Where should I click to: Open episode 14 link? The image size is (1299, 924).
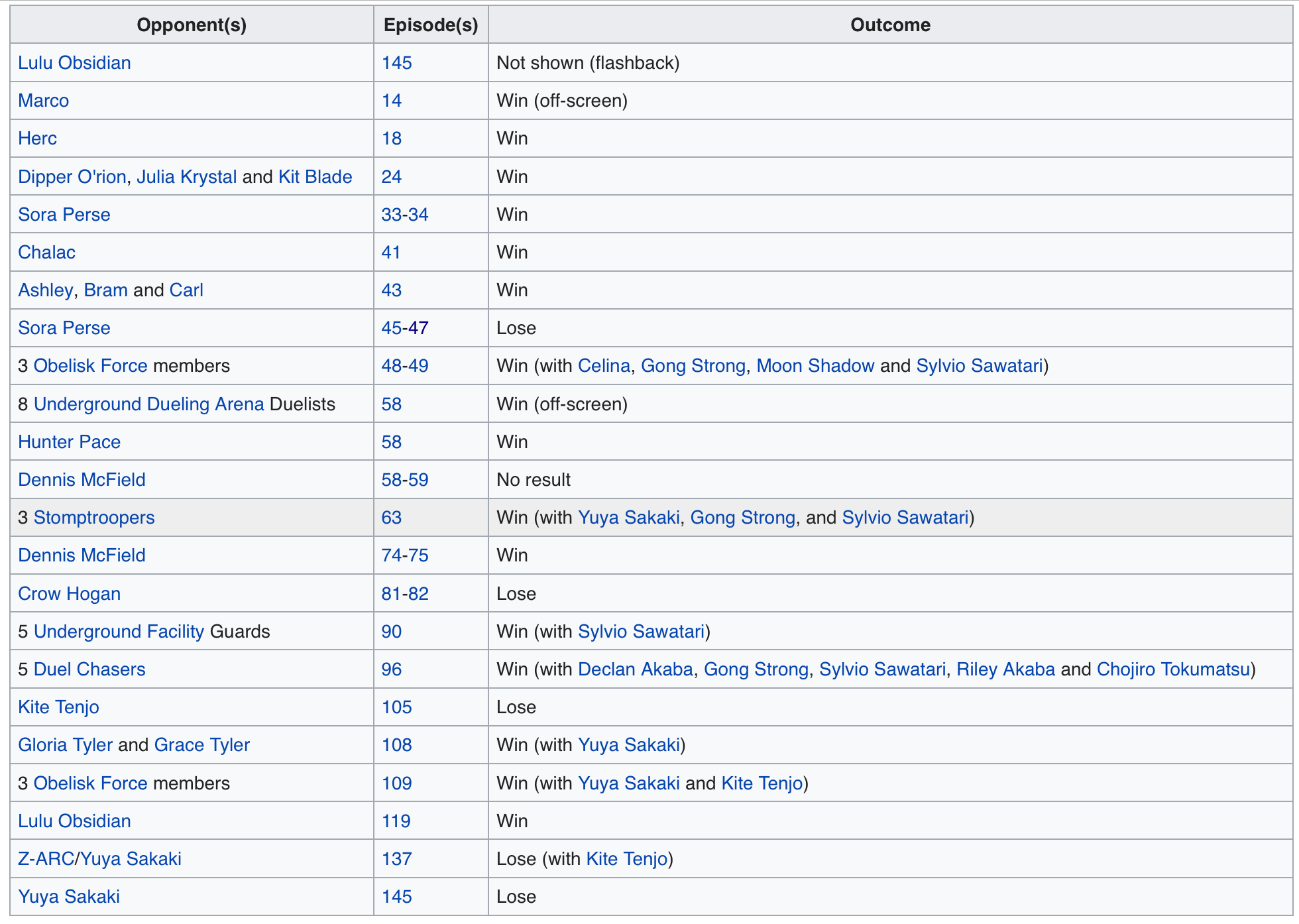point(392,101)
